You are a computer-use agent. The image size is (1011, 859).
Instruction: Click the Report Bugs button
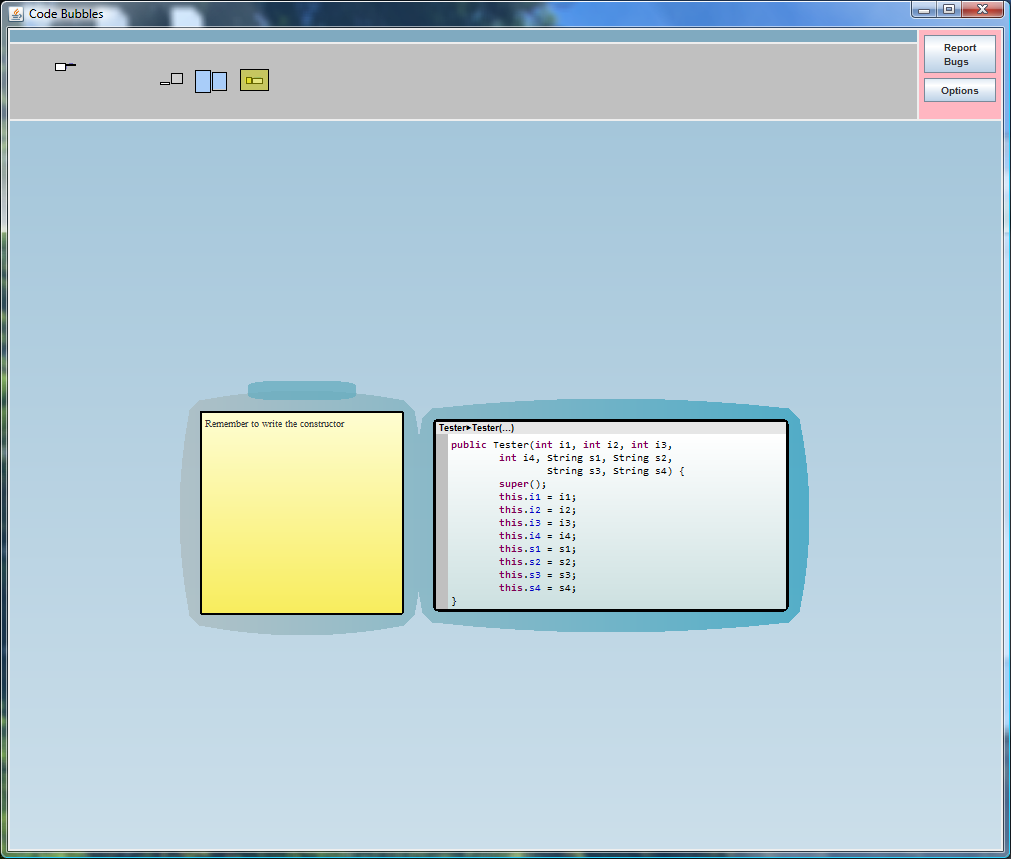(959, 54)
